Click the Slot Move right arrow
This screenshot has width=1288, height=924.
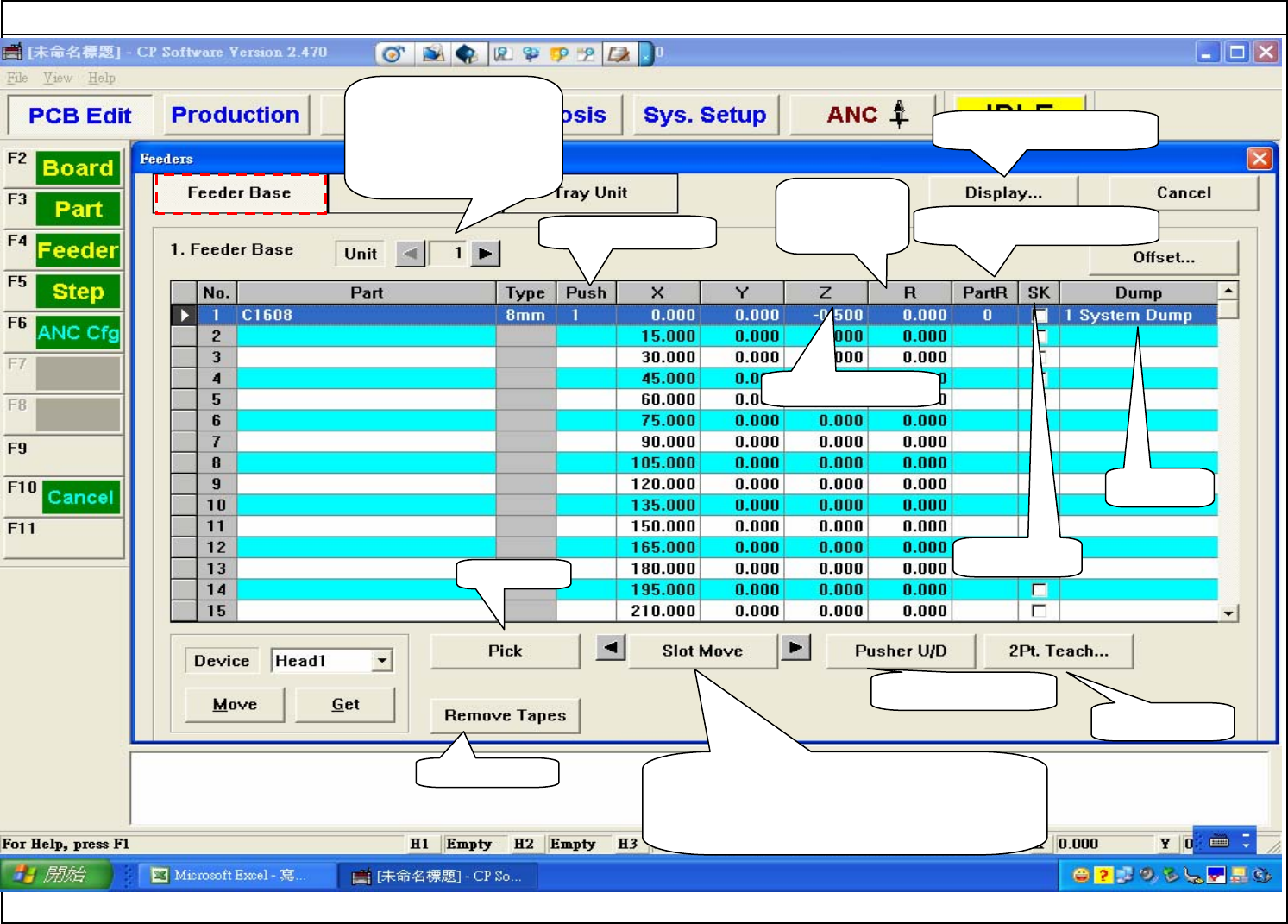click(x=795, y=647)
